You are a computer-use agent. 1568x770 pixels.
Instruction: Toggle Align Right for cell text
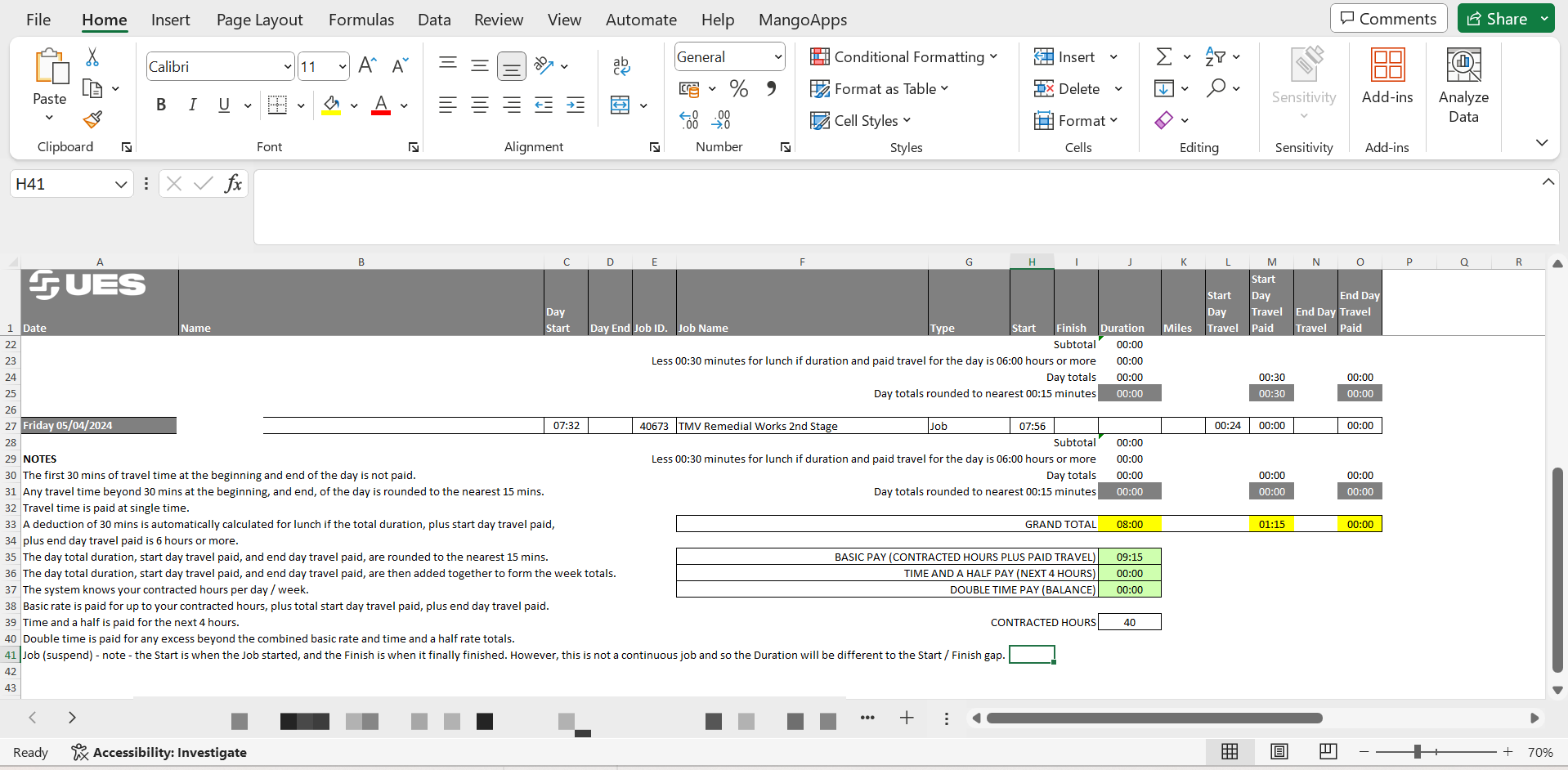point(512,105)
